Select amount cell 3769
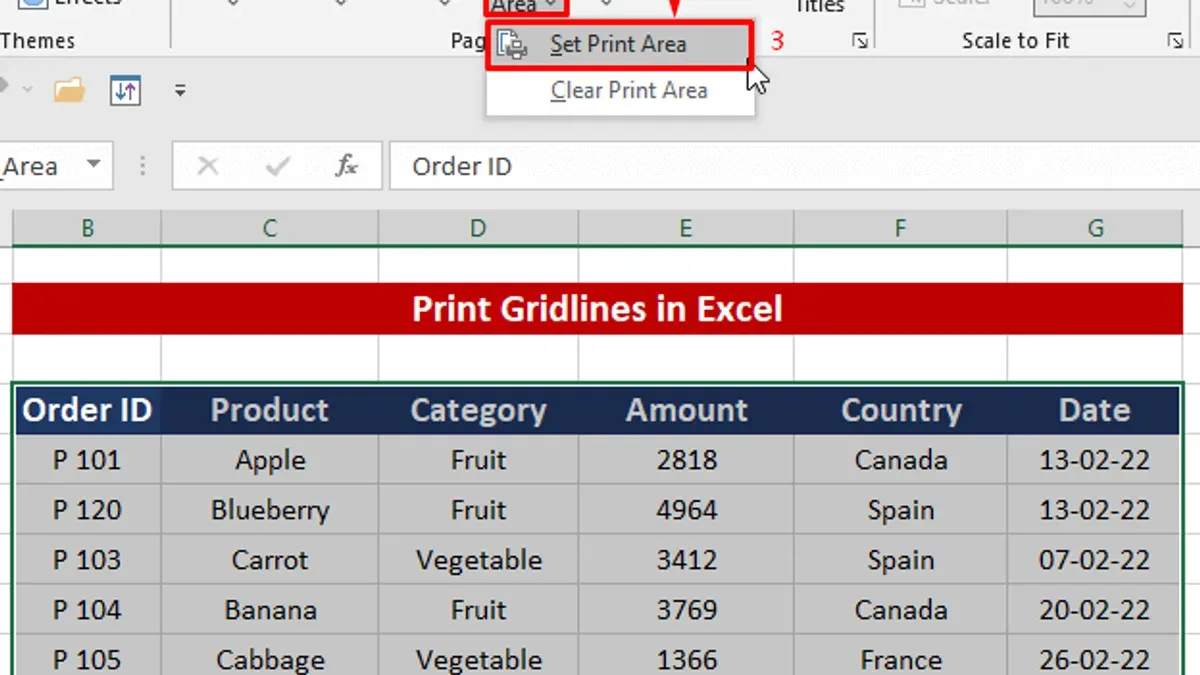This screenshot has height=675, width=1200. coord(686,610)
